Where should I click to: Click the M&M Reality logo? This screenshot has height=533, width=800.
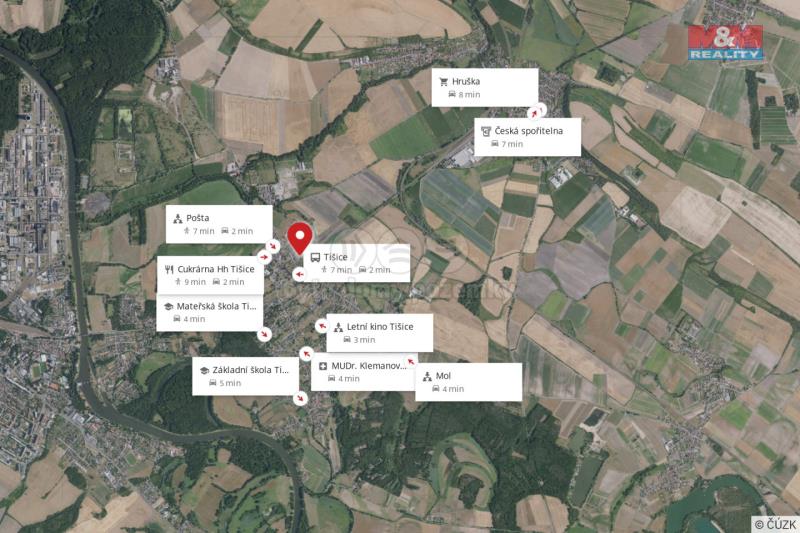point(725,43)
